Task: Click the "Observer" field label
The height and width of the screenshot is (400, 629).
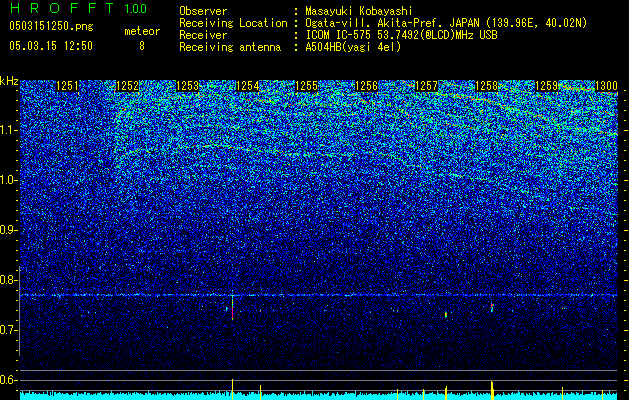Action: [x=203, y=11]
